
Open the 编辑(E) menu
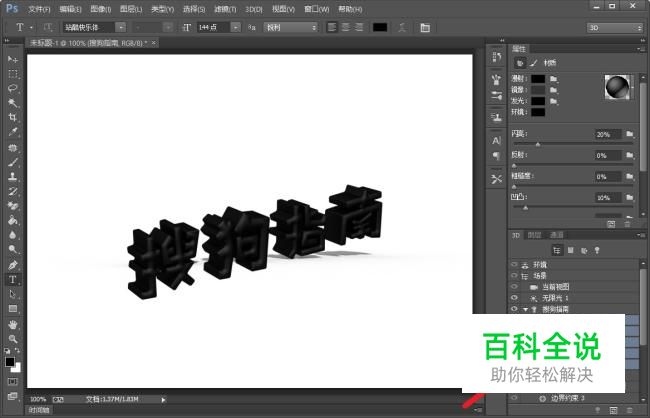point(70,9)
